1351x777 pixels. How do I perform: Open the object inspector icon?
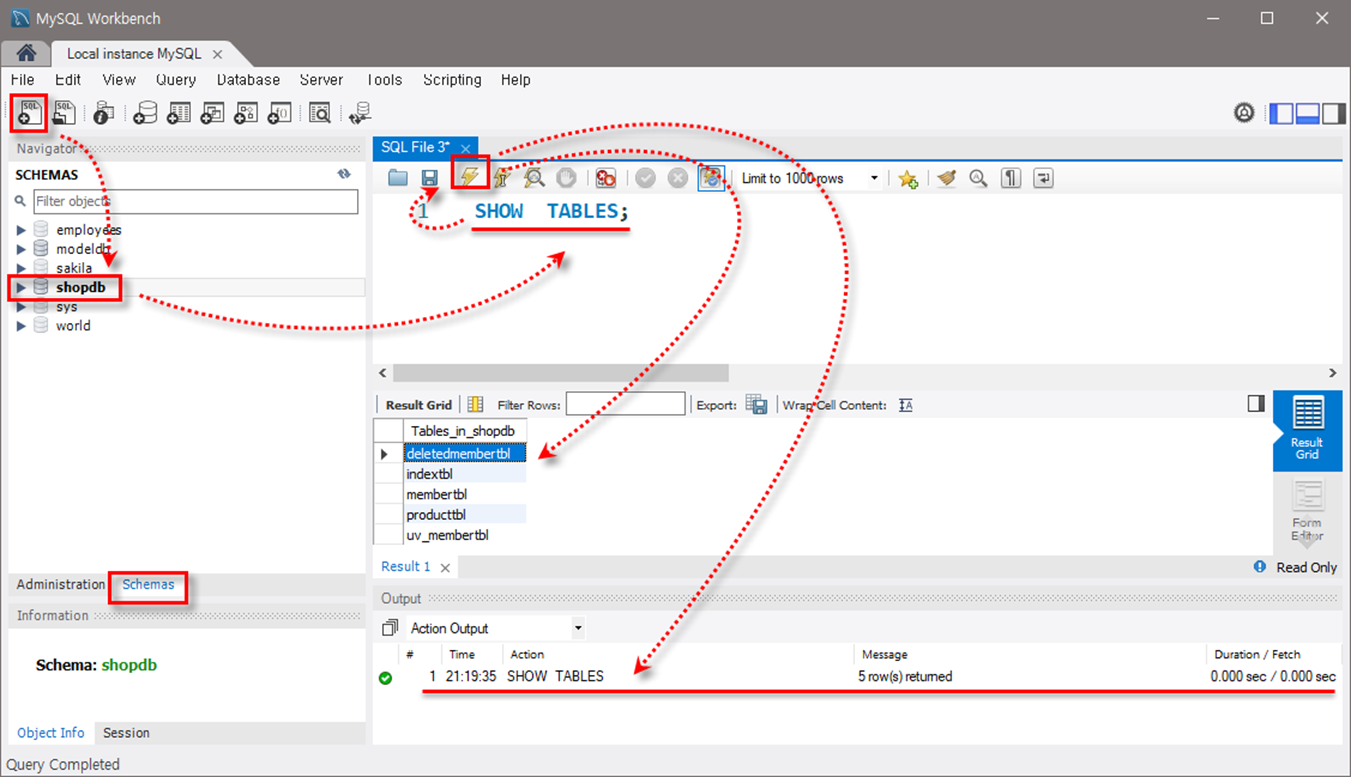point(104,113)
